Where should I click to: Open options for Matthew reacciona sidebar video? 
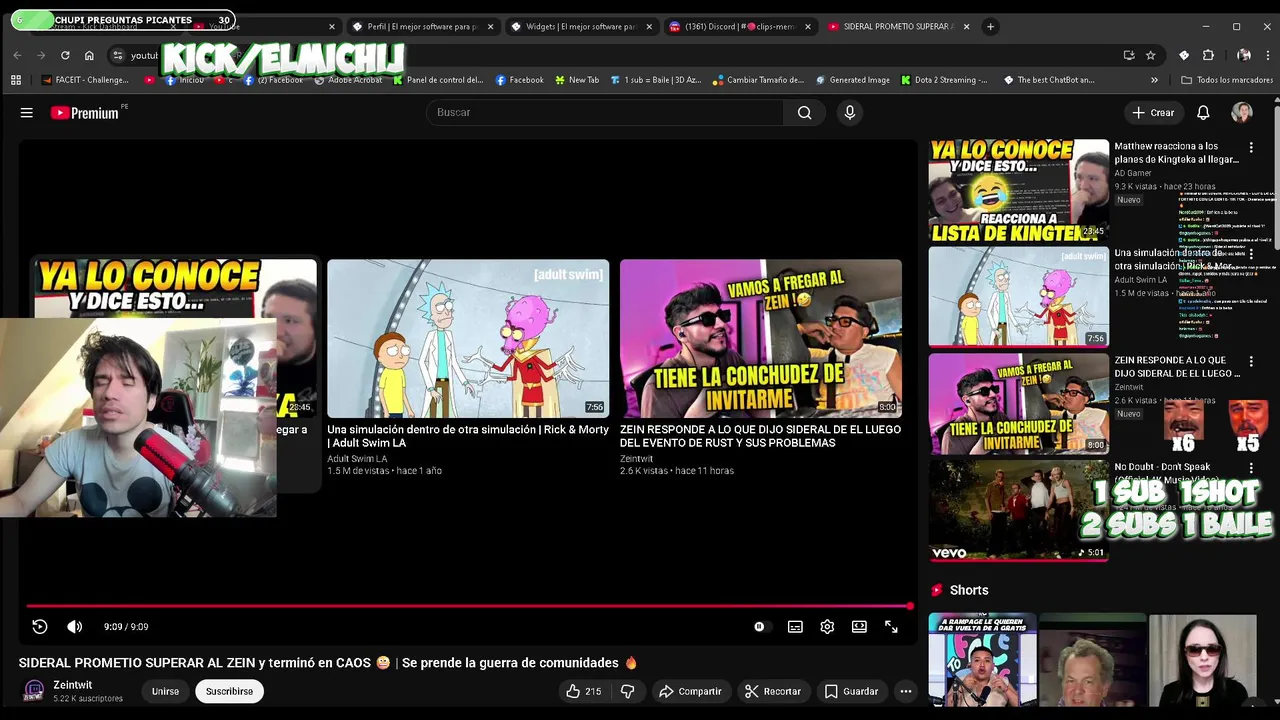click(x=1251, y=147)
